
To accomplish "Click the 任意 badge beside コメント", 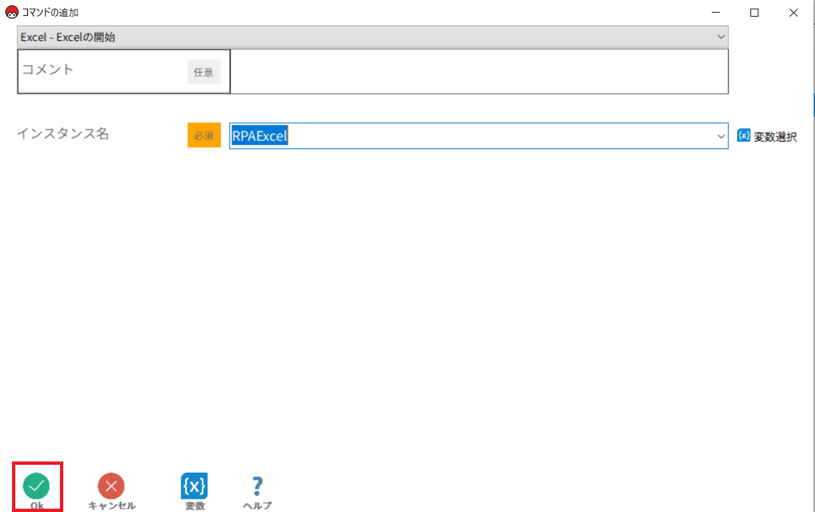I will 204,72.
